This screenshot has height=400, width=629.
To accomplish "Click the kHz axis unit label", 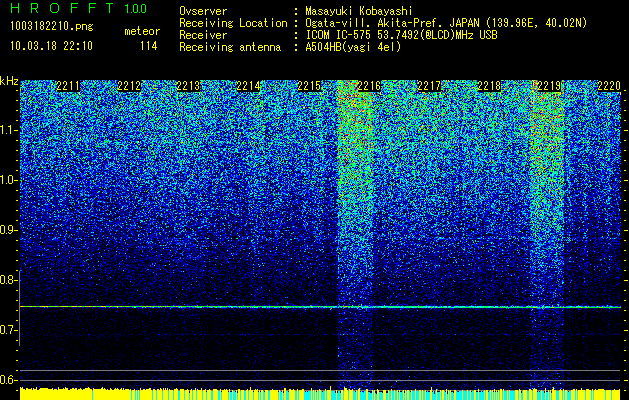I will pos(9,81).
